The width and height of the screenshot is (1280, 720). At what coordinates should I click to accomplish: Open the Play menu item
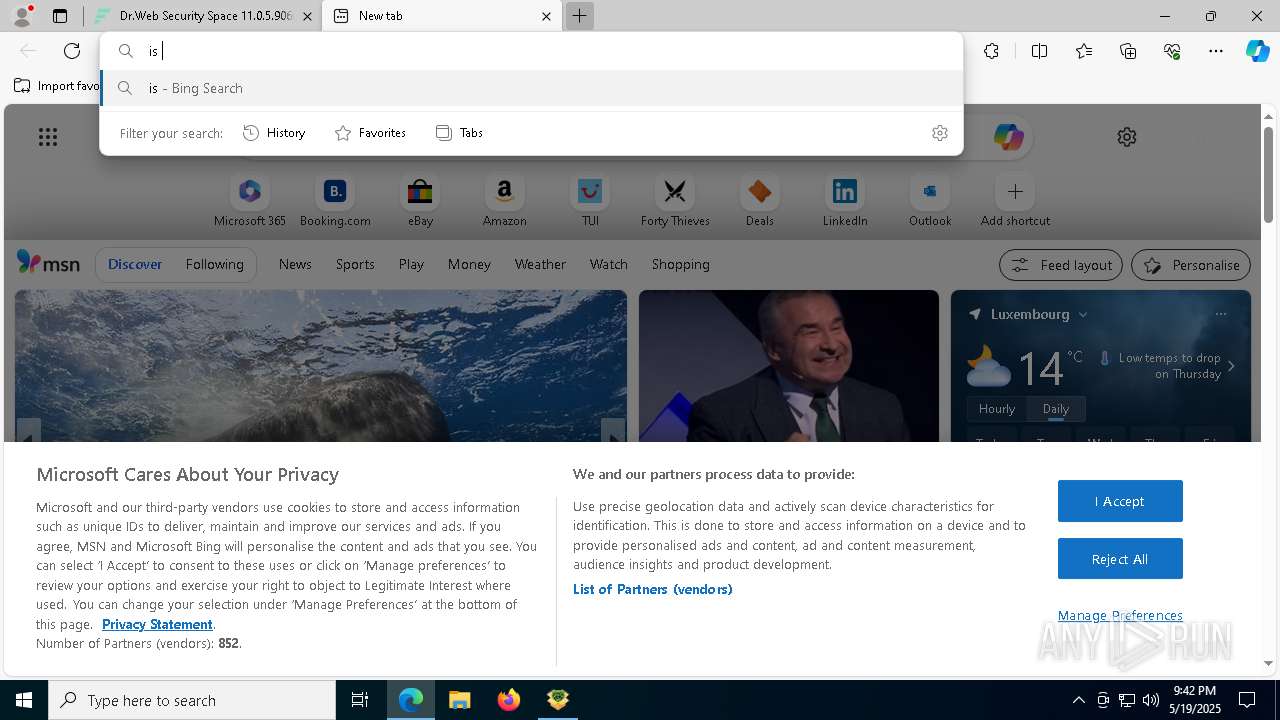click(x=411, y=264)
